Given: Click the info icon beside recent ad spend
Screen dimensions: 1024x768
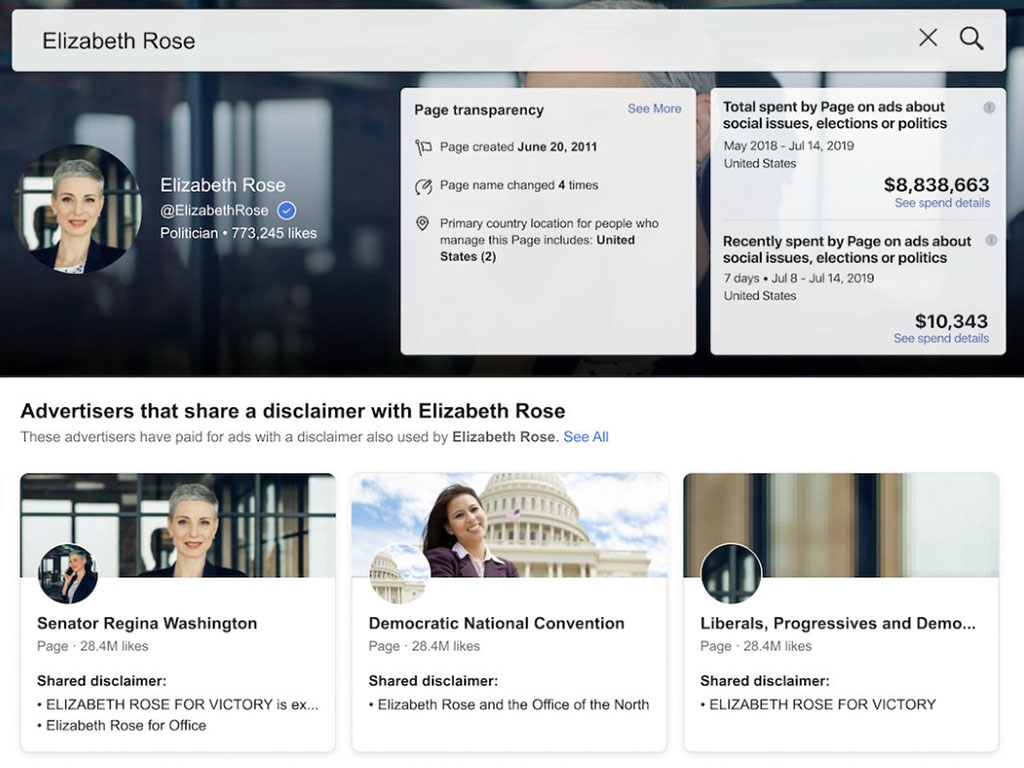Looking at the screenshot, I should (x=990, y=241).
